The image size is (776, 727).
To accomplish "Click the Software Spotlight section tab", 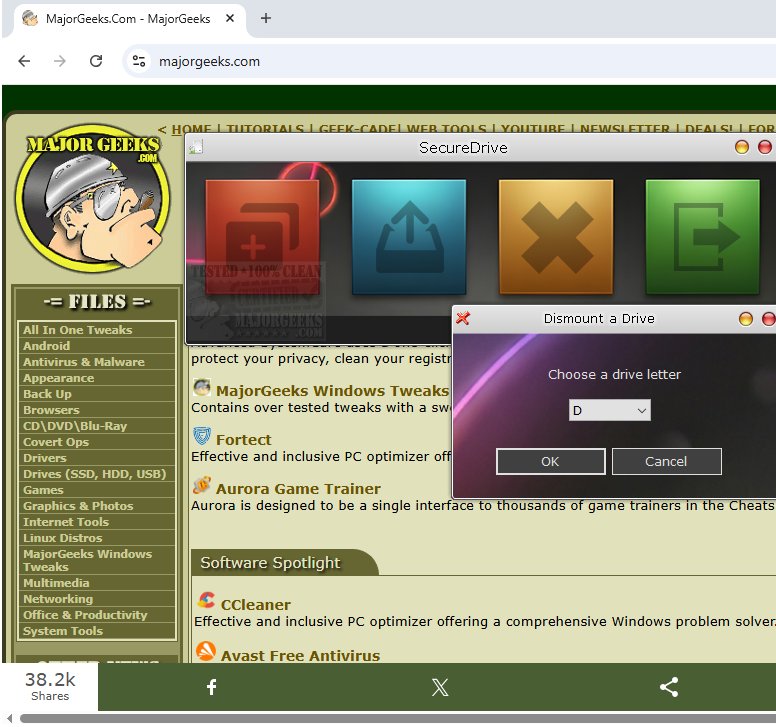I will tap(284, 562).
